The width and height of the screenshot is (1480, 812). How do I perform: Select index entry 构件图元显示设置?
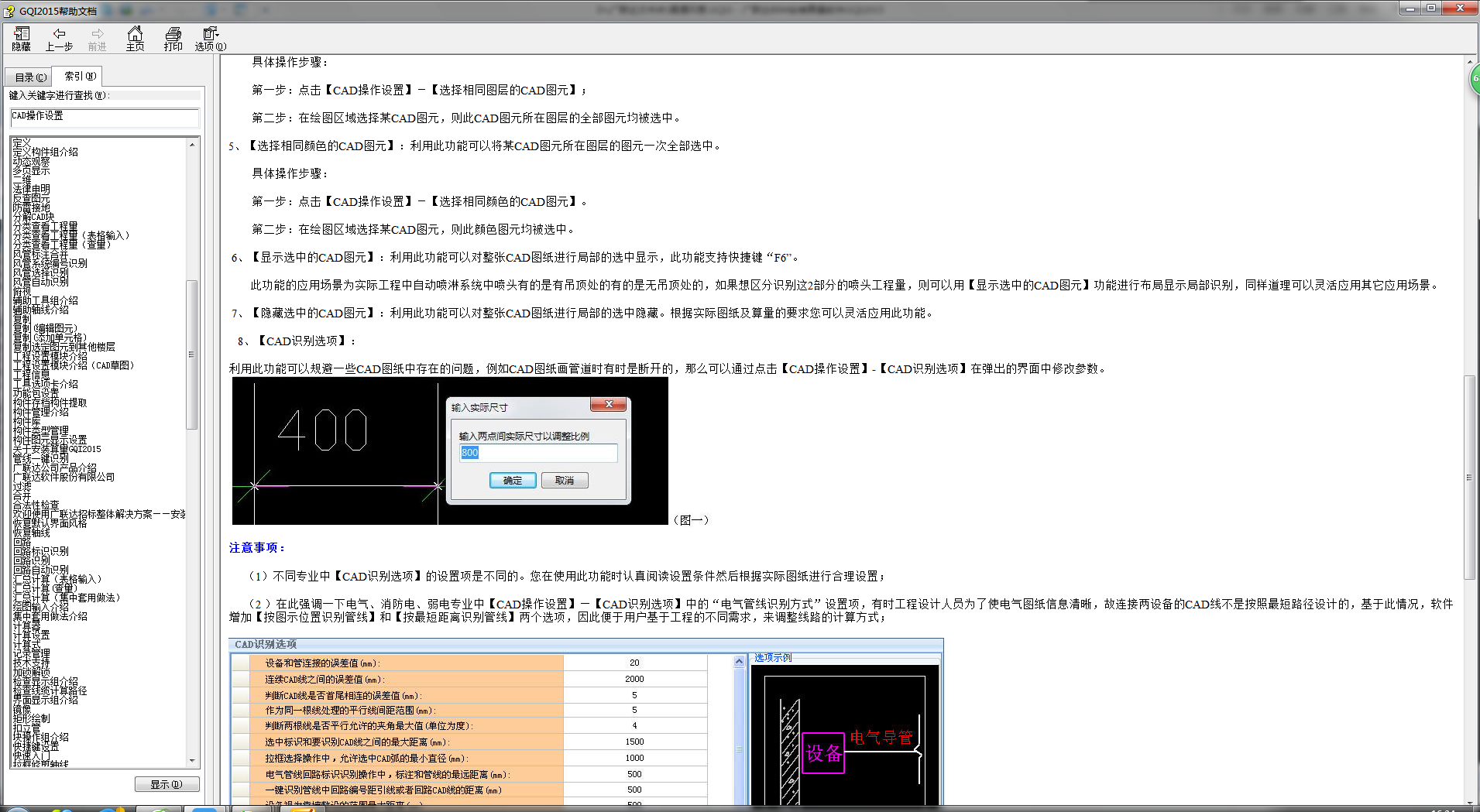[50, 440]
